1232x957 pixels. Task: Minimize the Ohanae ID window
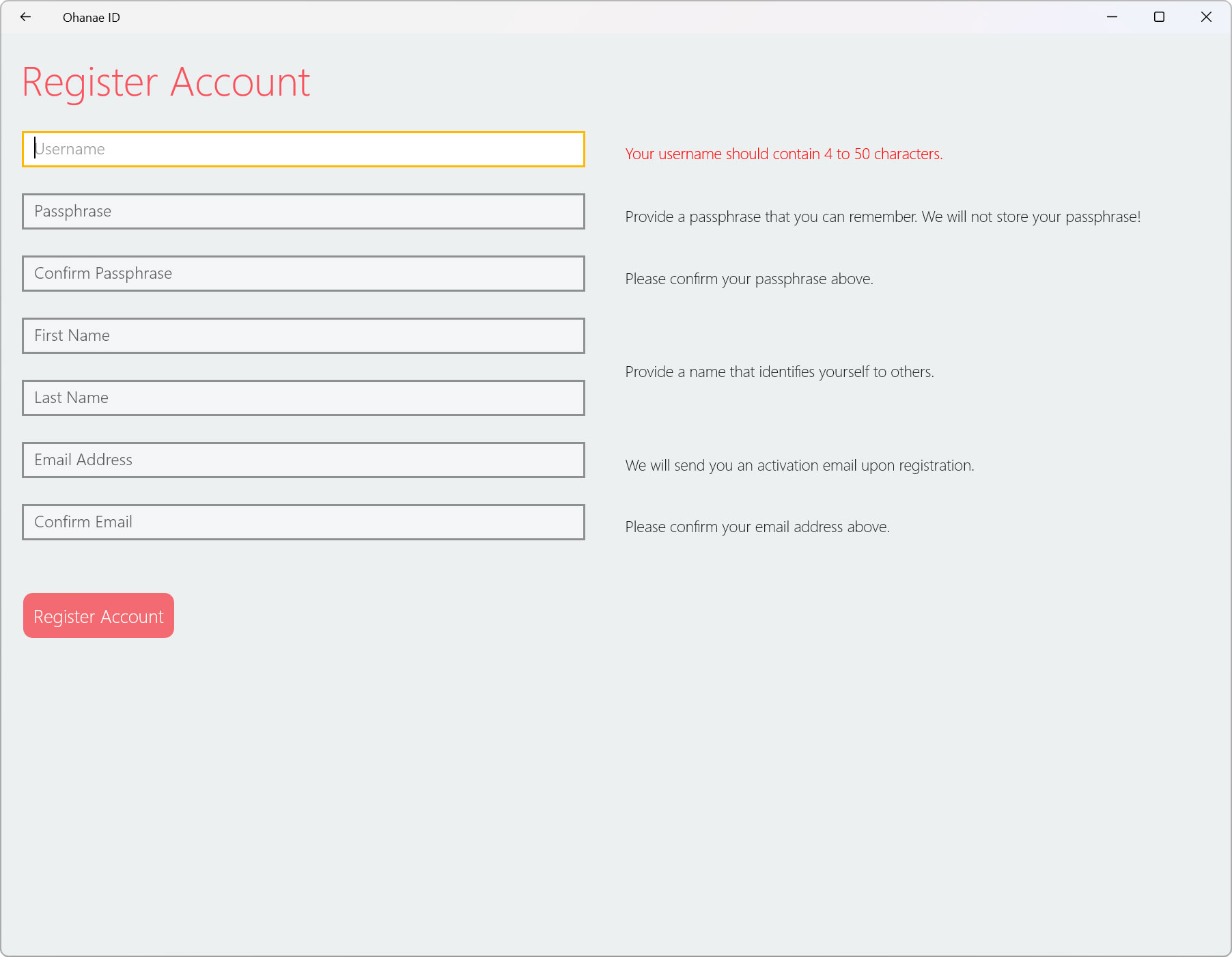click(1112, 17)
